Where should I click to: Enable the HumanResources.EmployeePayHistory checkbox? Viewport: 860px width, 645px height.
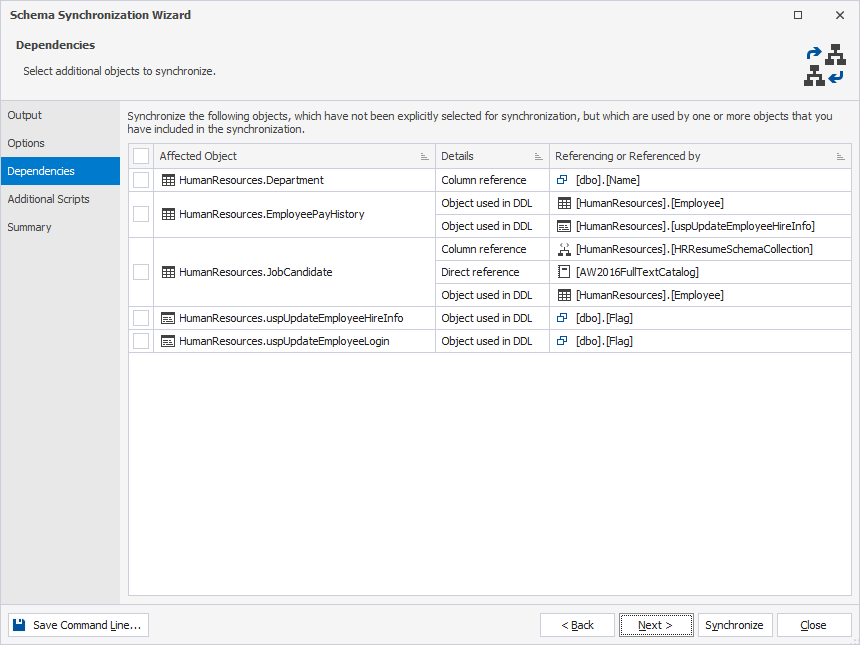[x=140, y=214]
